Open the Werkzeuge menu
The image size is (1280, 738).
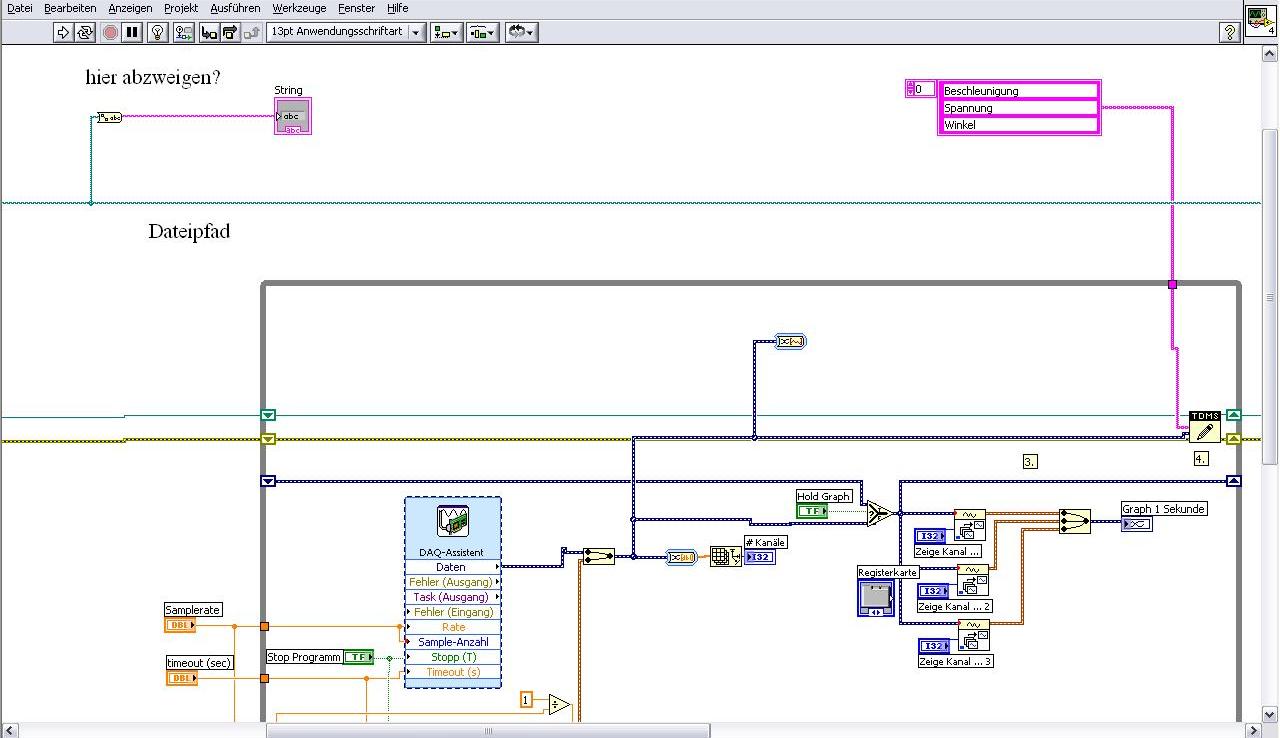click(x=299, y=8)
